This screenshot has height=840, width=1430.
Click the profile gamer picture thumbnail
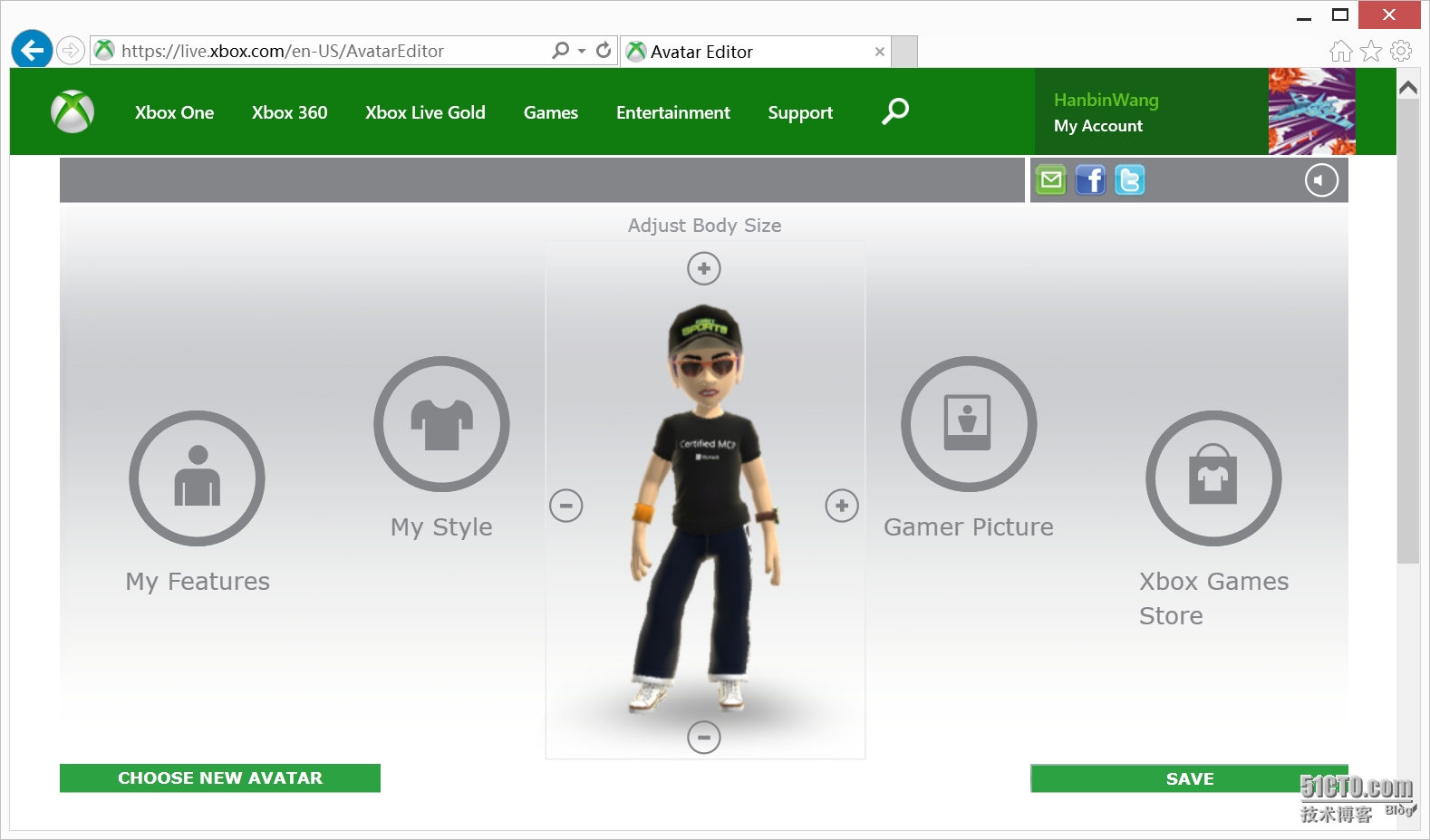click(x=1312, y=111)
